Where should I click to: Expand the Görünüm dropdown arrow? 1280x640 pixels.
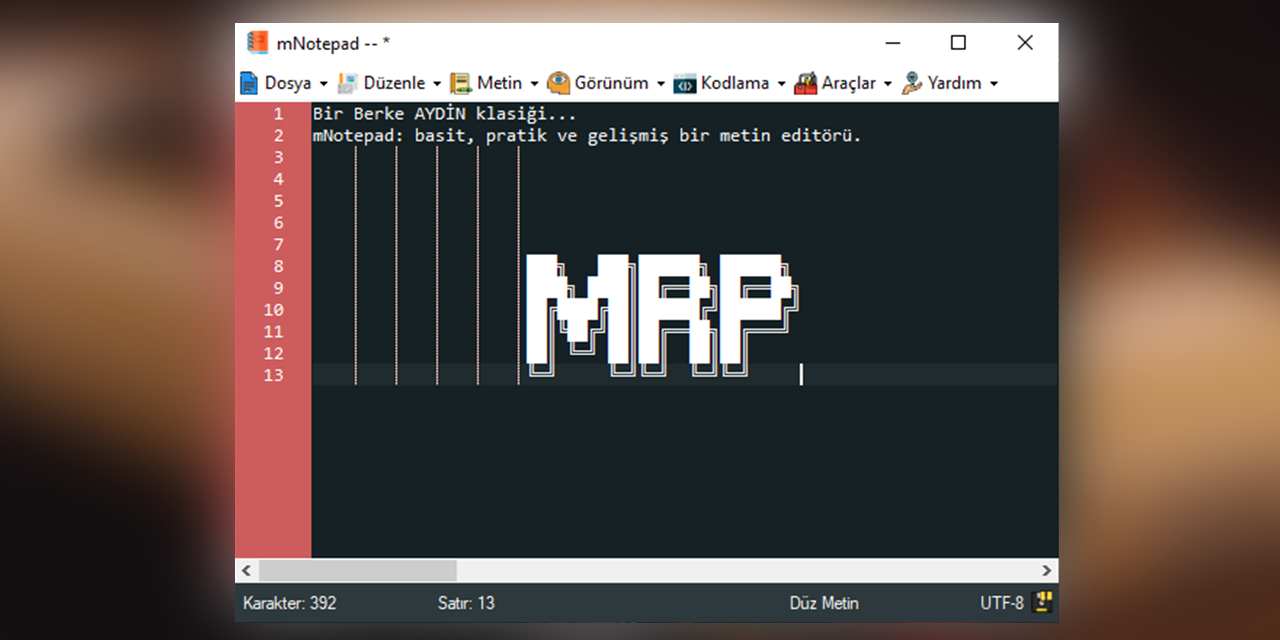[x=659, y=84]
